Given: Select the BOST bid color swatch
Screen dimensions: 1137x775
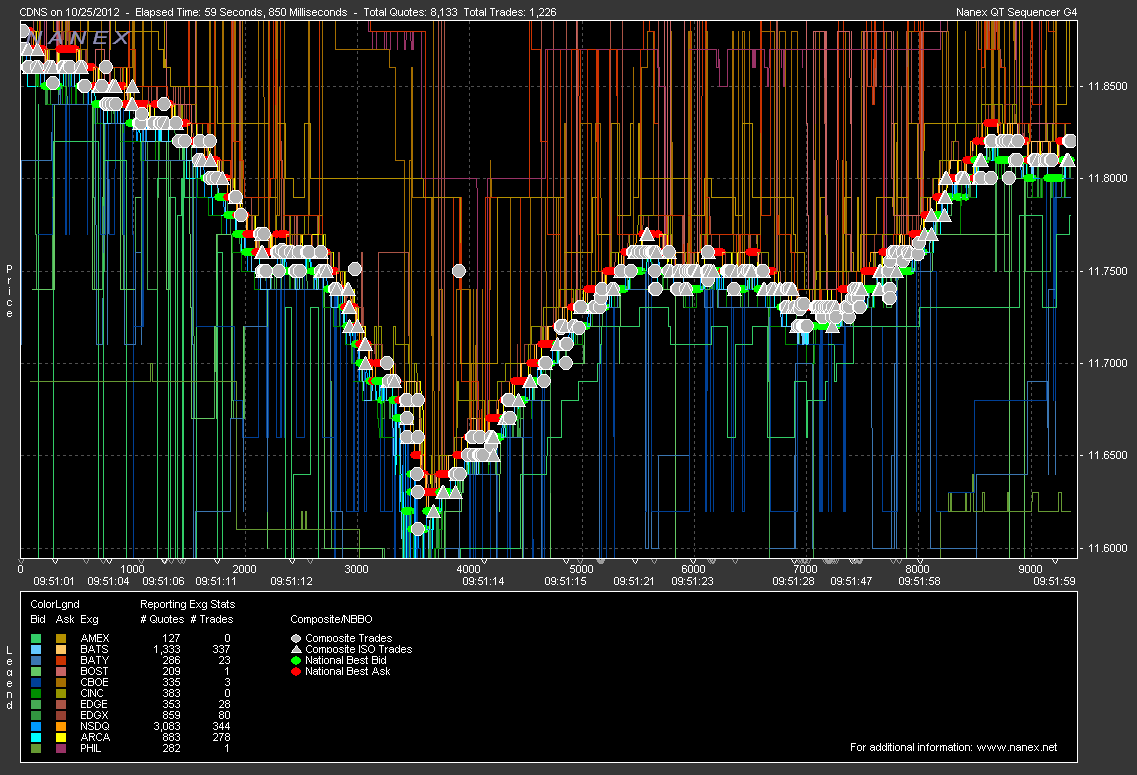Looking at the screenshot, I should [36, 671].
